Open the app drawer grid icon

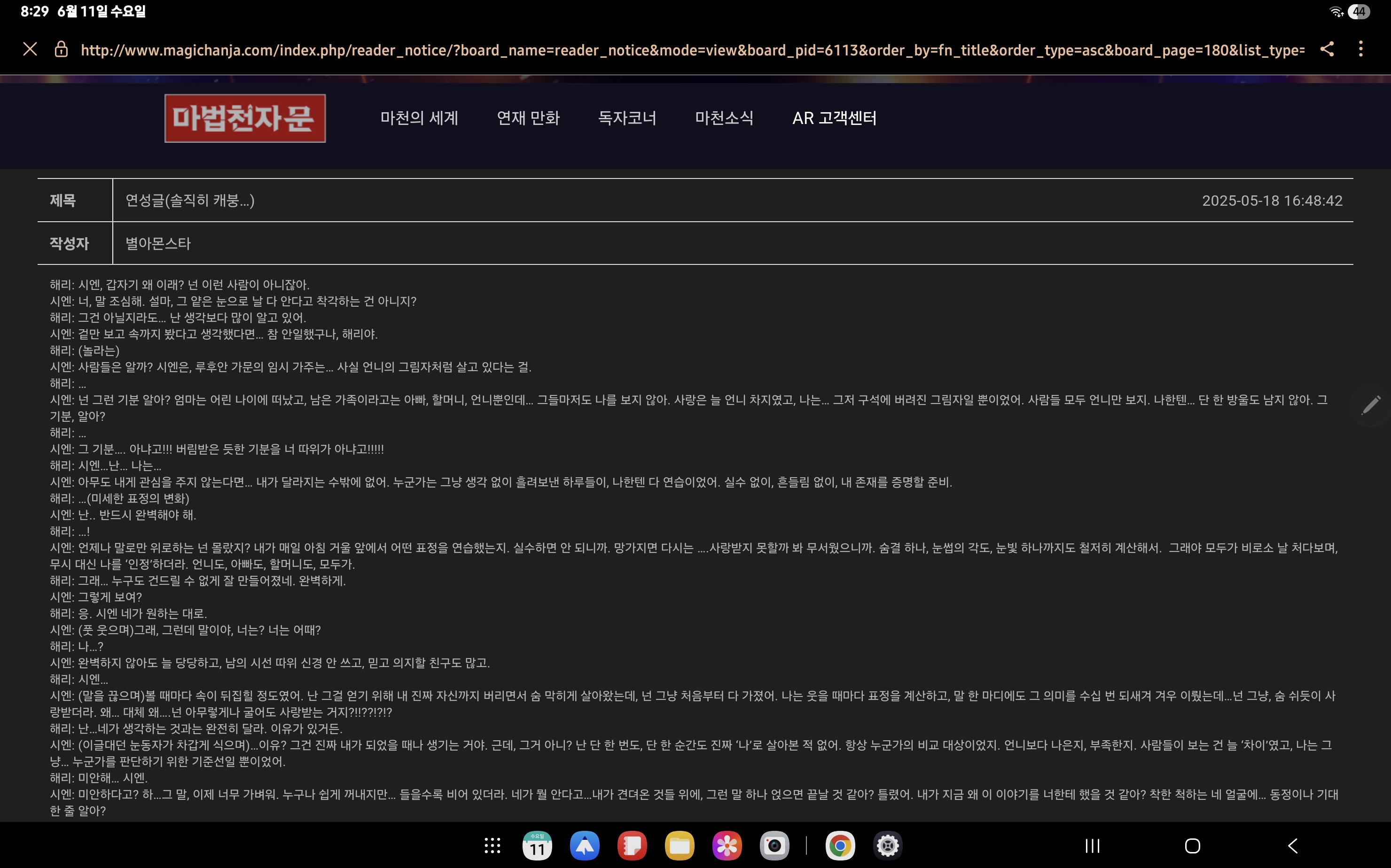point(492,845)
